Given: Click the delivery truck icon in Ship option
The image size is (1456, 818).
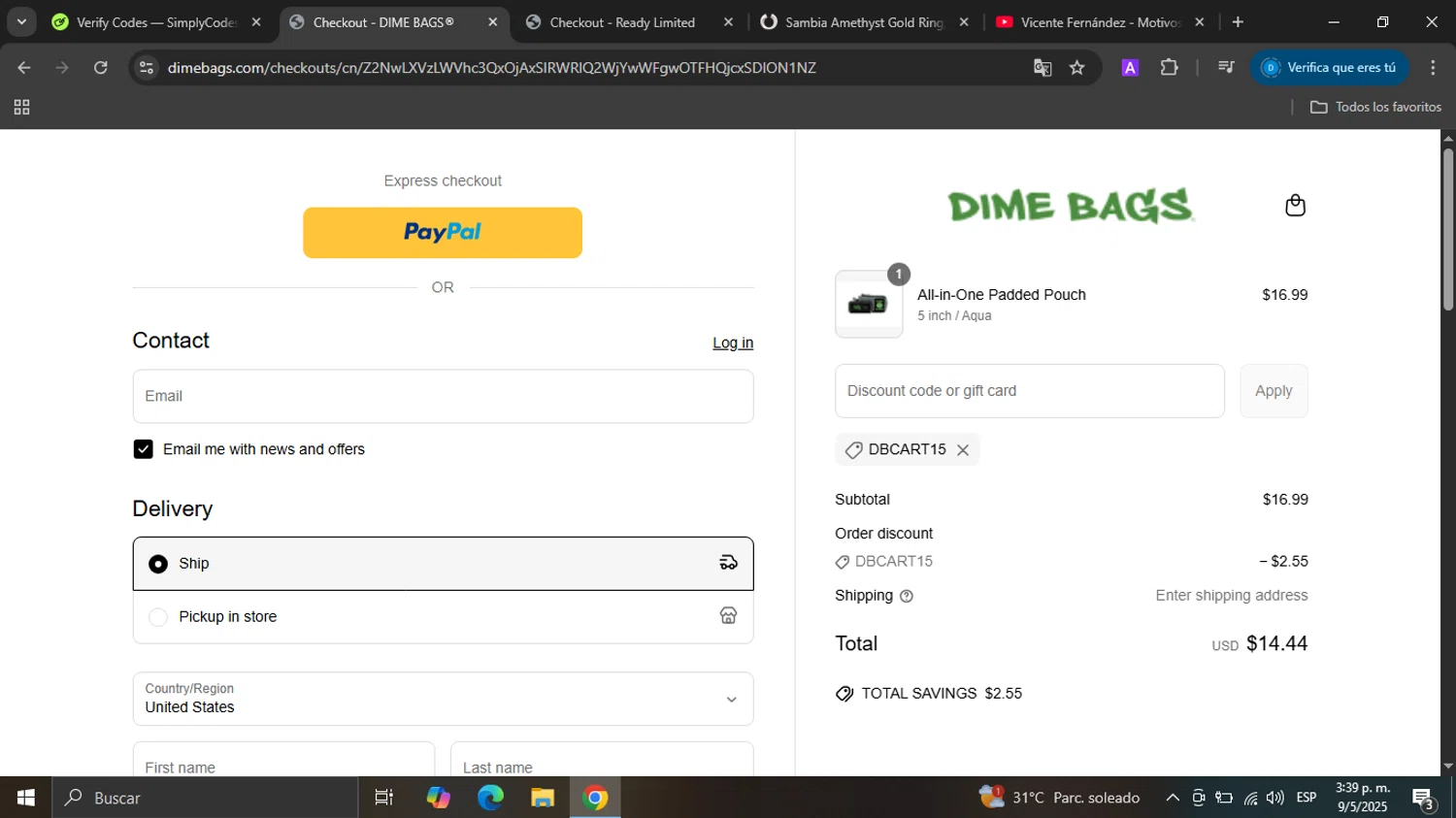Looking at the screenshot, I should pos(728,563).
